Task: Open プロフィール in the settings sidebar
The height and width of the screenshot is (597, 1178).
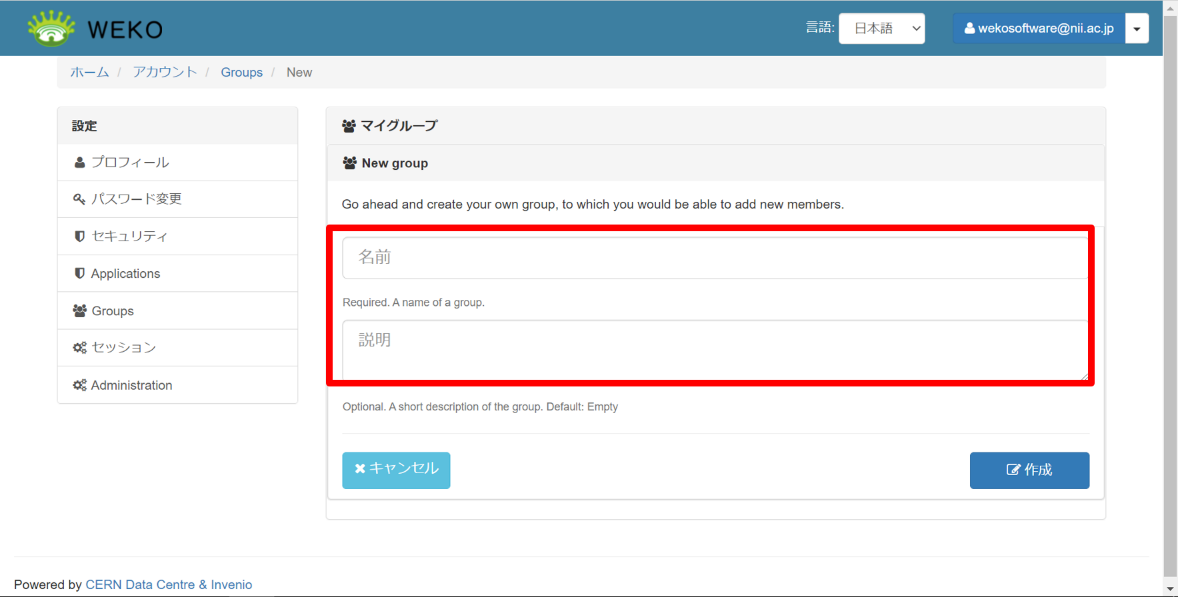Action: 129,162
